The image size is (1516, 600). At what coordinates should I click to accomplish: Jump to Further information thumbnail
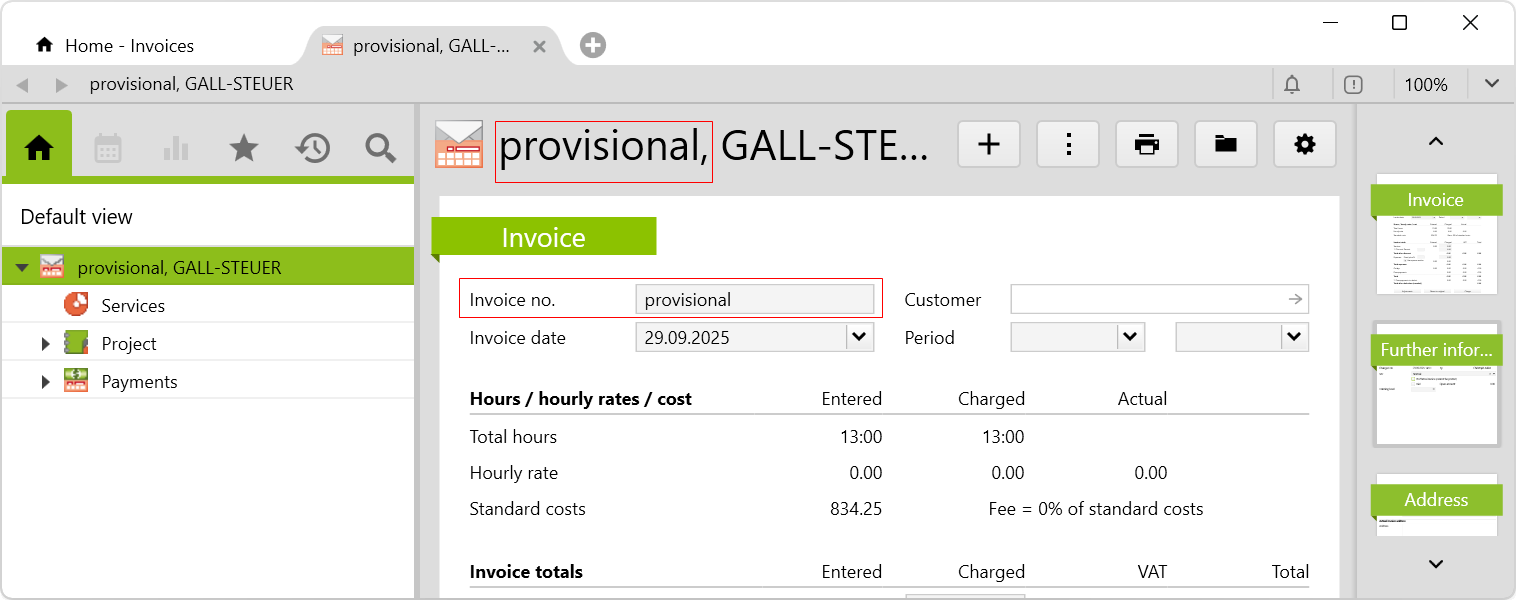(1435, 383)
